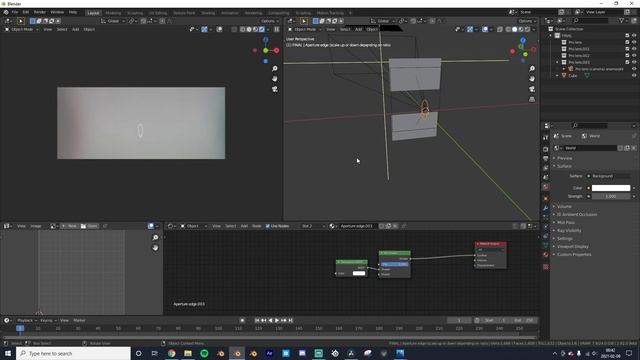Click the pan hand icon in image editor
The width and height of the screenshot is (640, 360).
click(155, 248)
